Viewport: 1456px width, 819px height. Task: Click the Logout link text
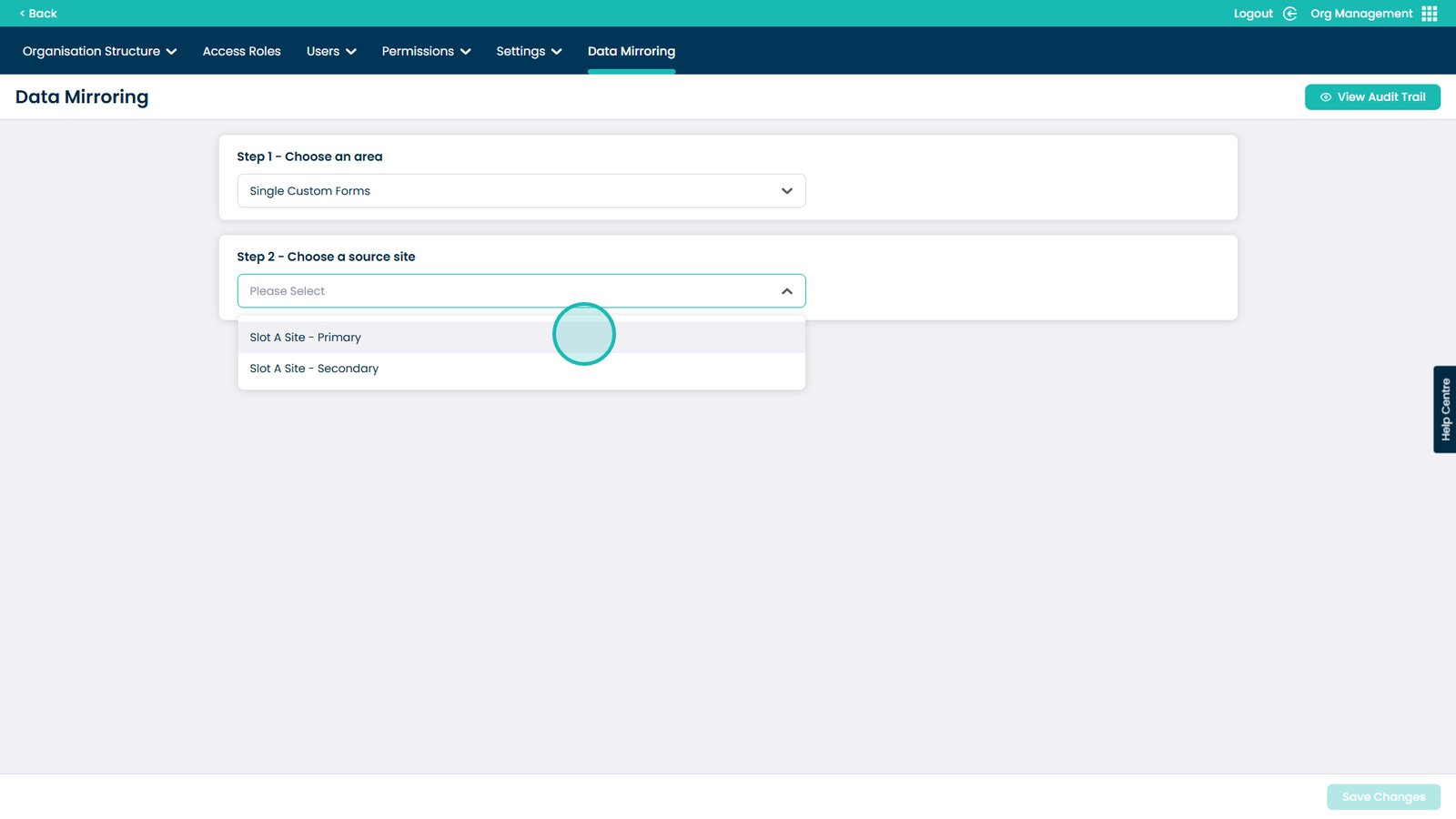pos(1252,14)
